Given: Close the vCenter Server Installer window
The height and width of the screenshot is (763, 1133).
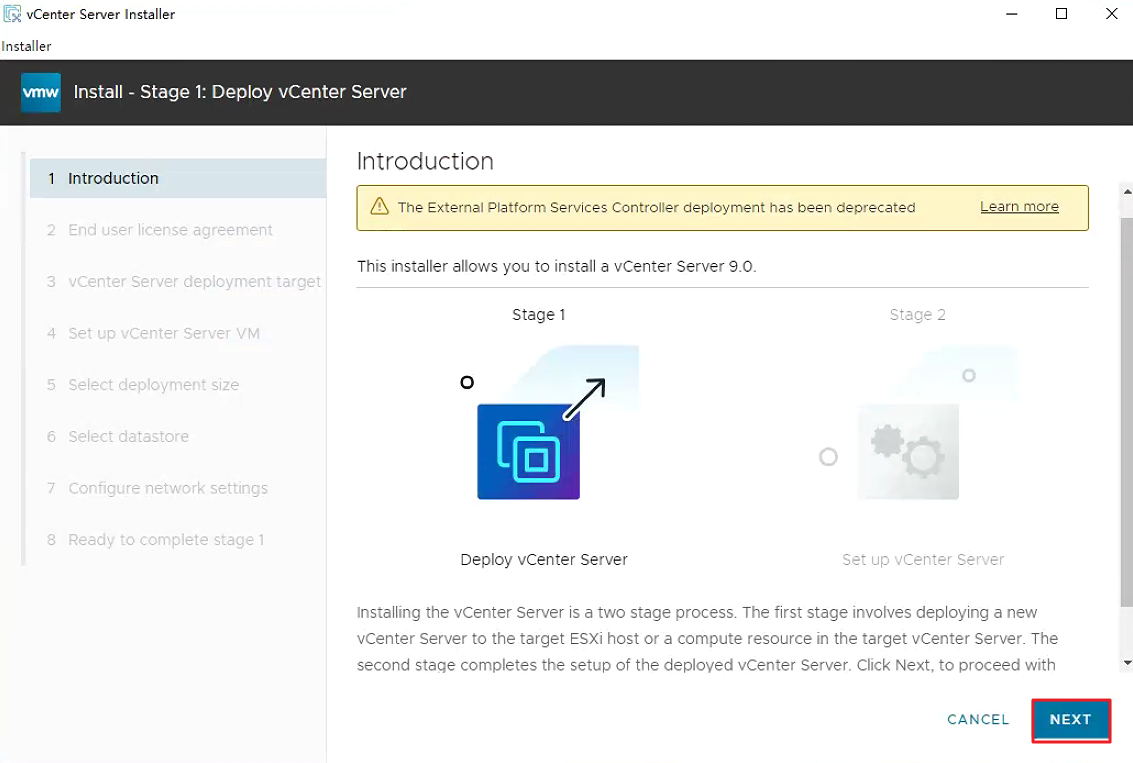Looking at the screenshot, I should pos(1111,14).
